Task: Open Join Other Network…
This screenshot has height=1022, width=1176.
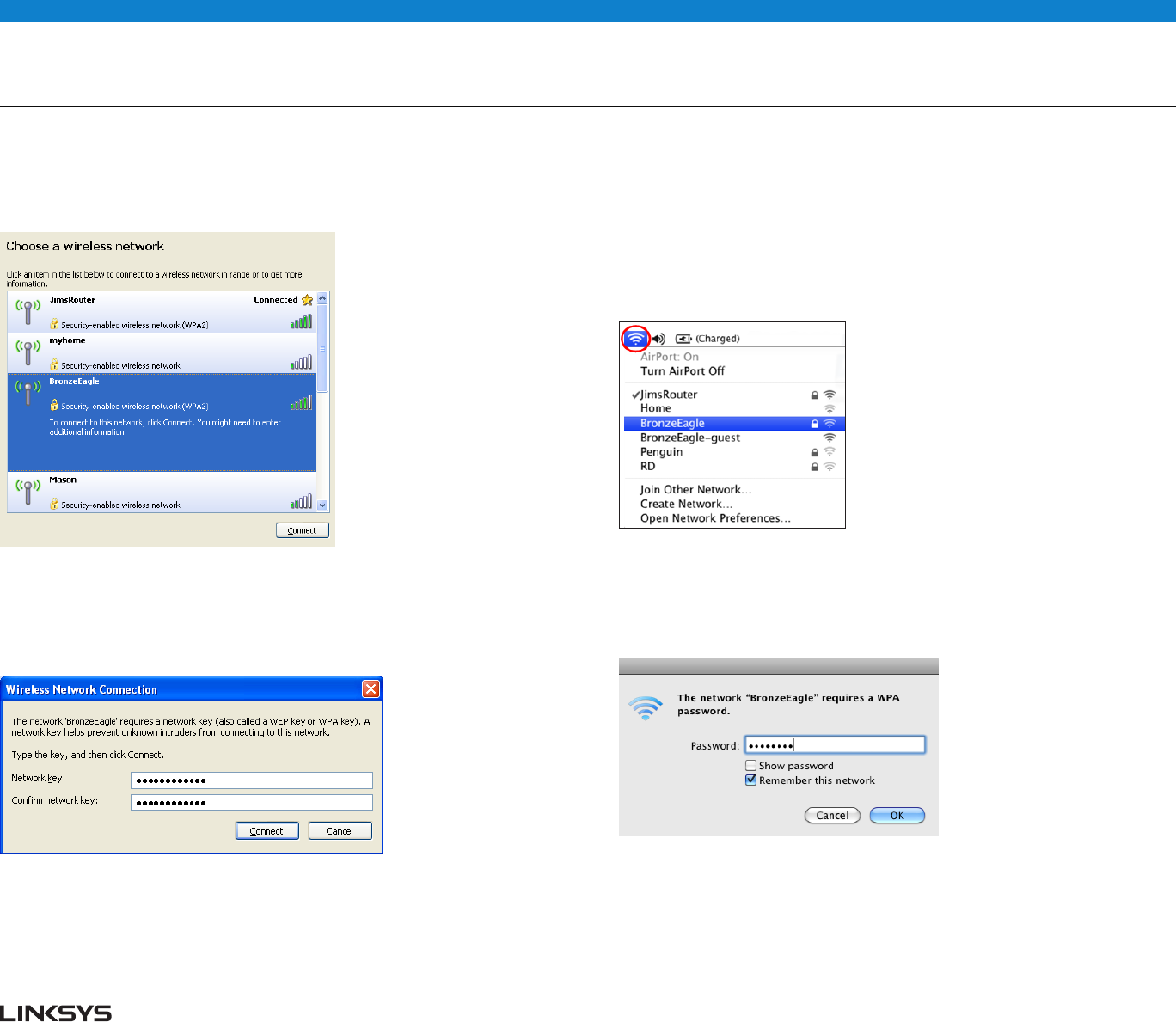Action: (695, 490)
